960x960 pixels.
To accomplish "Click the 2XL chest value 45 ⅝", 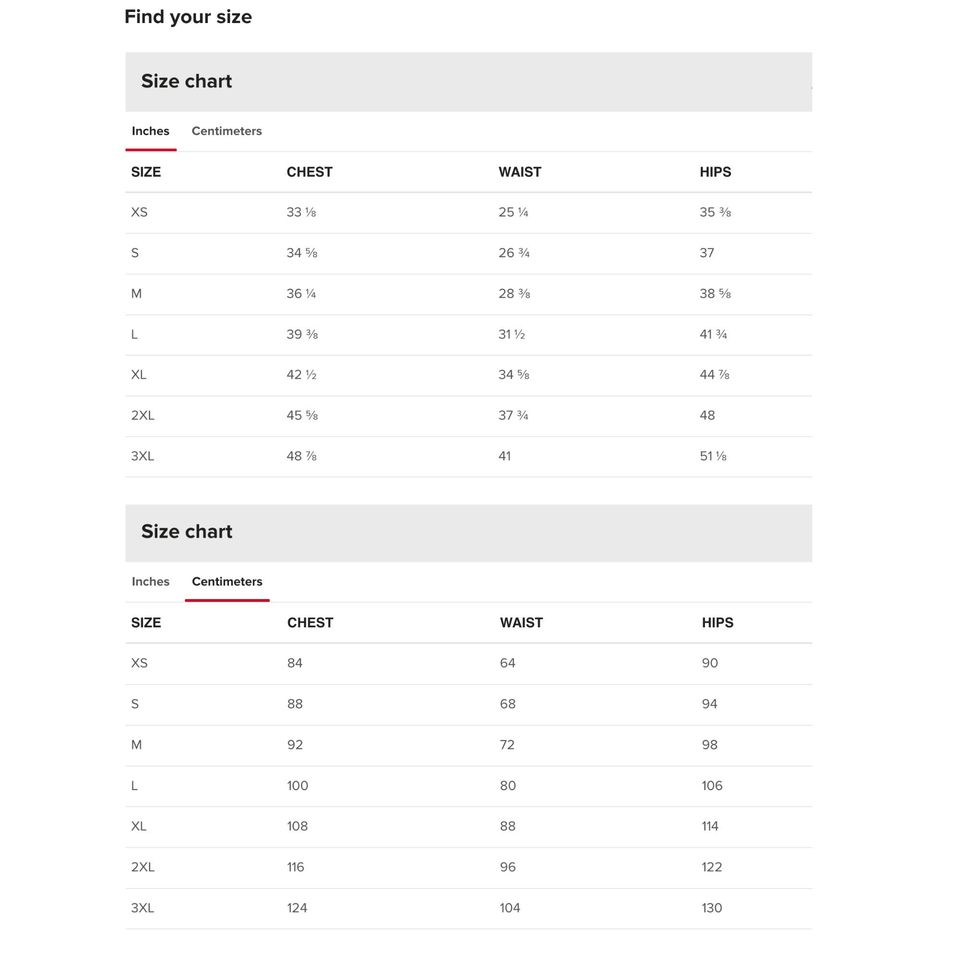I will [302, 415].
